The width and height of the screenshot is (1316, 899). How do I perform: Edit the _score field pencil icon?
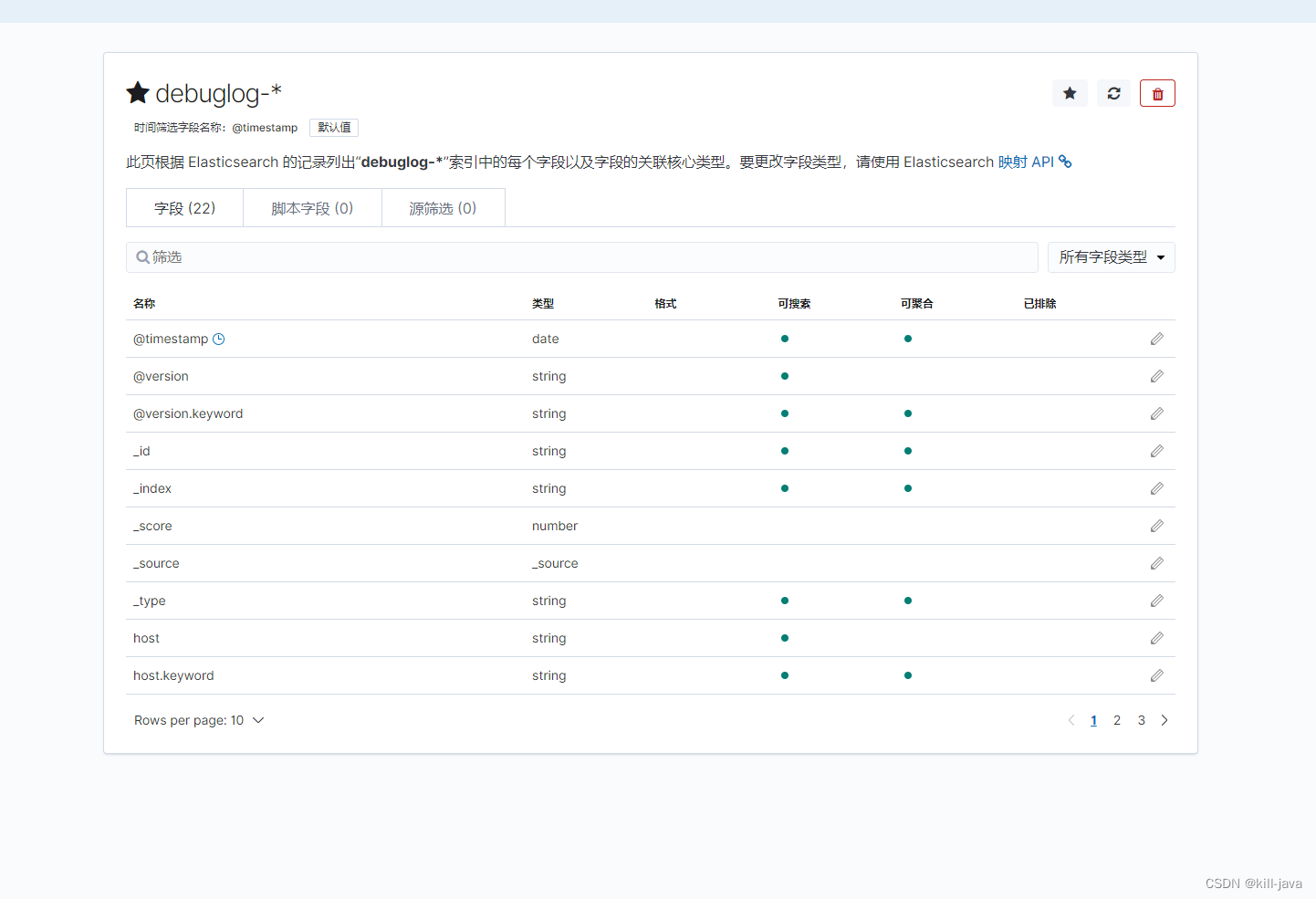tap(1156, 526)
